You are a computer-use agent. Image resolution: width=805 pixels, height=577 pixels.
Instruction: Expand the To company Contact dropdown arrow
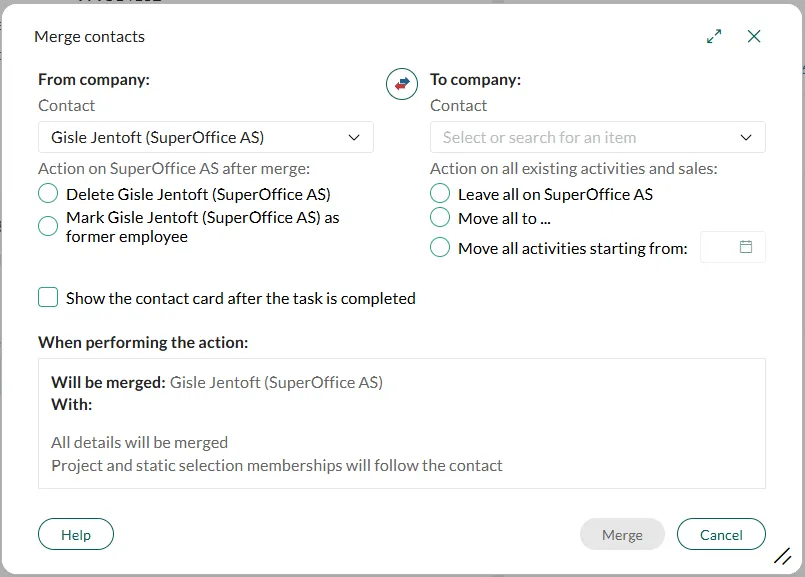(746, 137)
